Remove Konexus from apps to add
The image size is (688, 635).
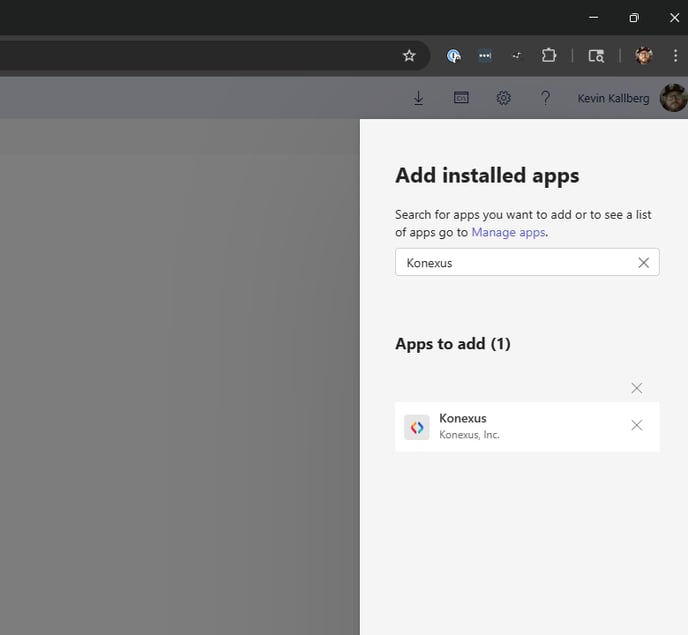point(637,425)
